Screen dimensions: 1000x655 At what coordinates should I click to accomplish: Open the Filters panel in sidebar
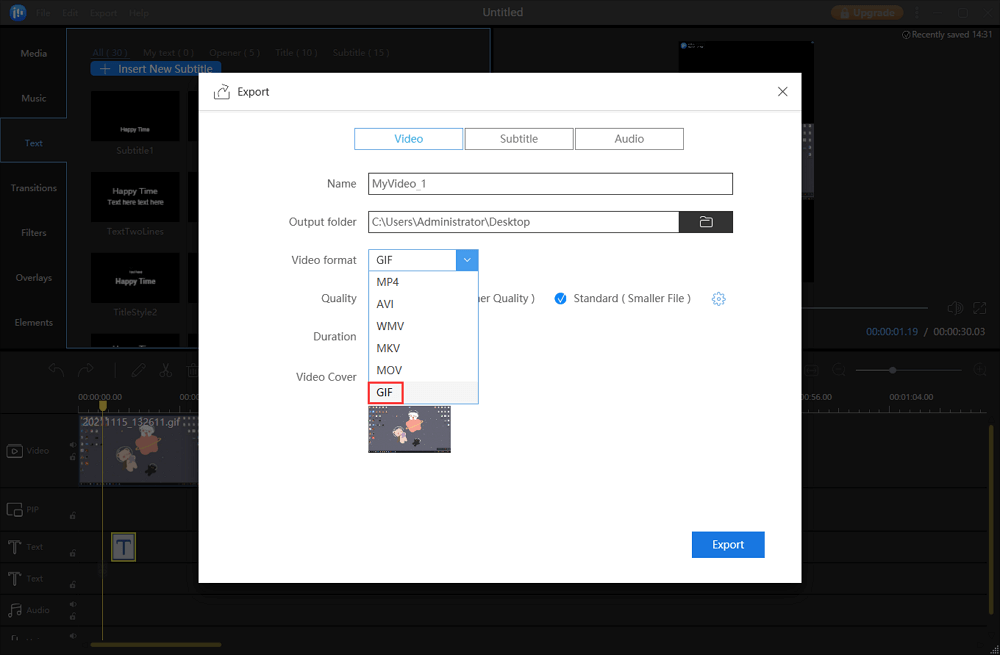click(x=33, y=233)
